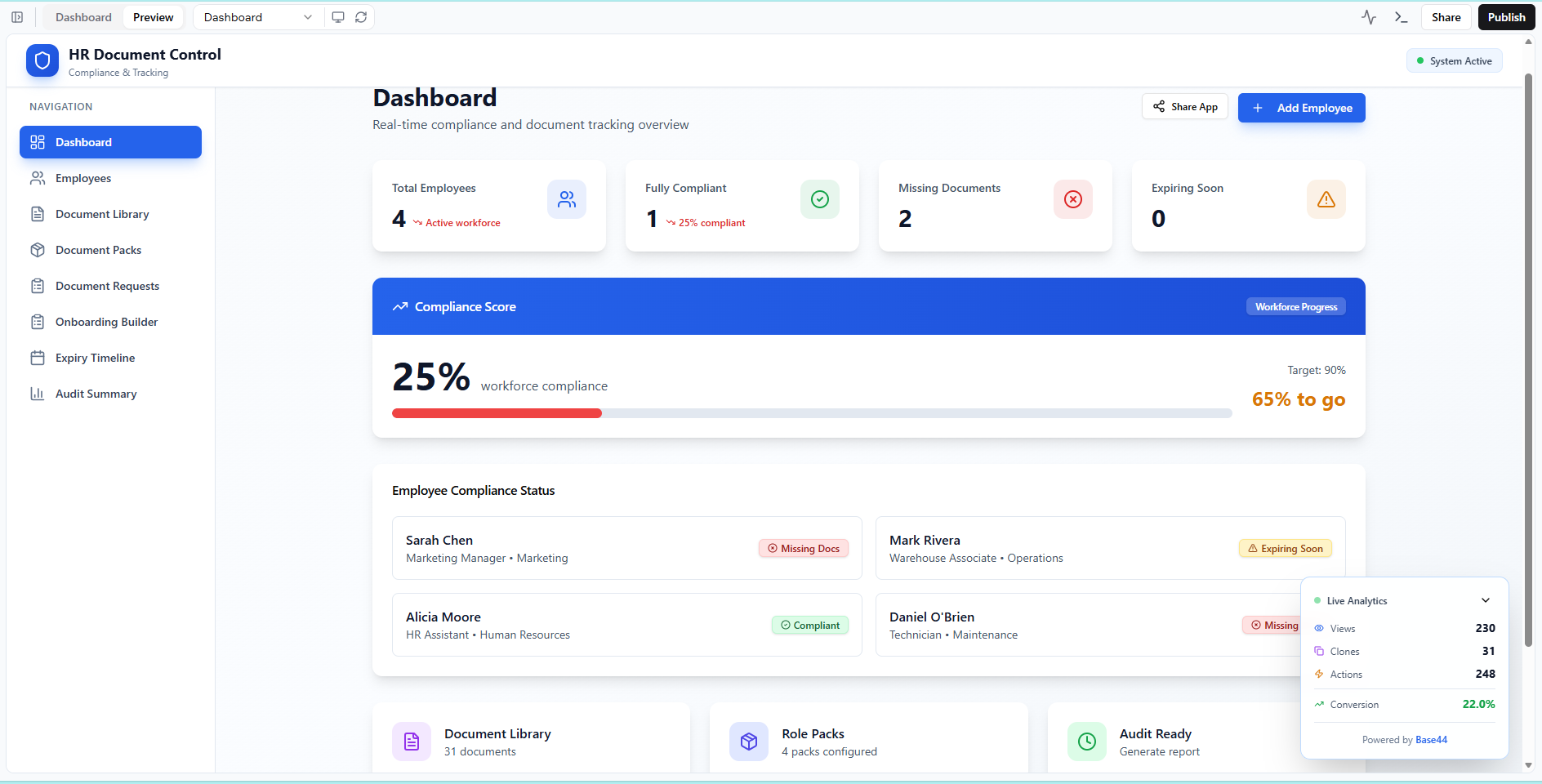Screen dimensions: 1542x784
Task: Click the Share App button
Action: tap(1185, 107)
